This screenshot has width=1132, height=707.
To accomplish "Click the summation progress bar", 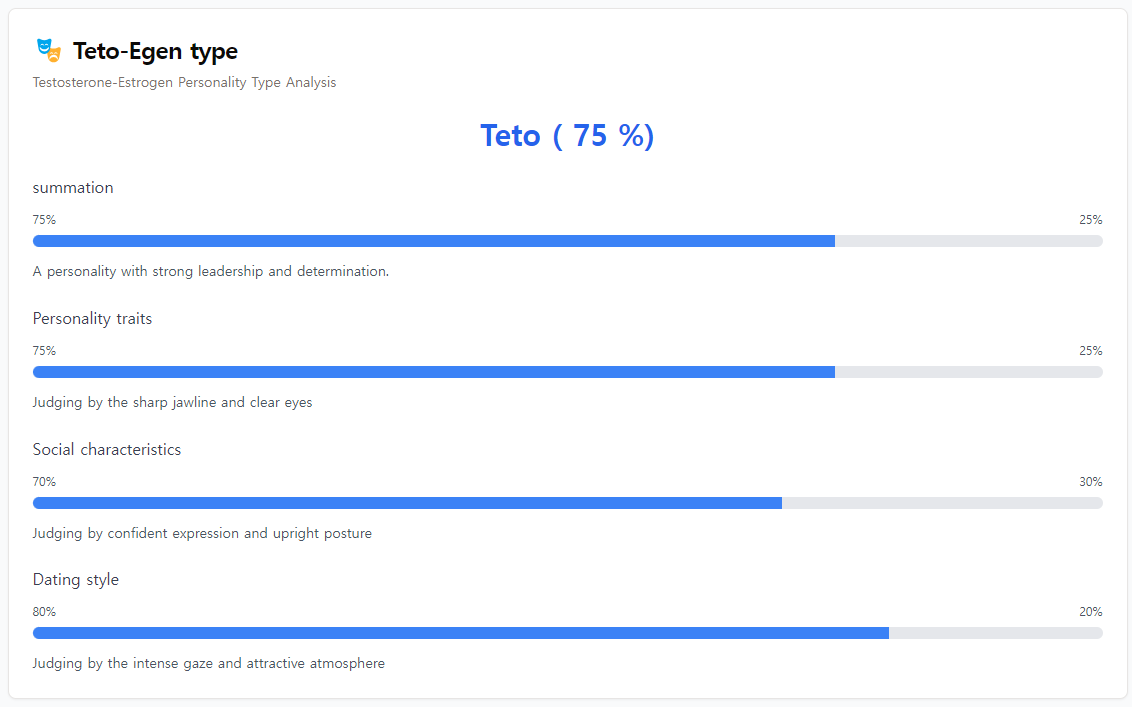I will [567, 241].
